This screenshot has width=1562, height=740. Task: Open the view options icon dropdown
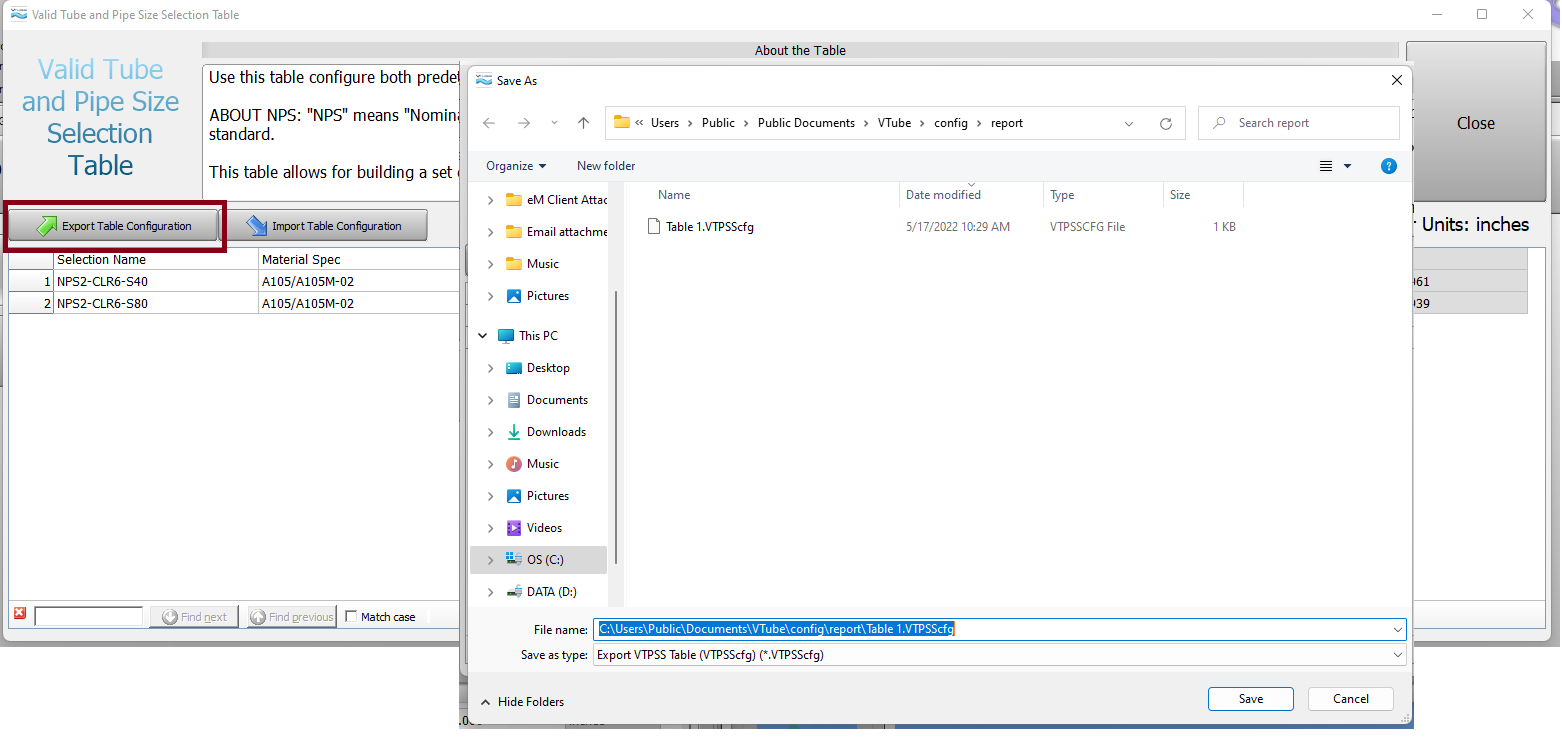1335,166
